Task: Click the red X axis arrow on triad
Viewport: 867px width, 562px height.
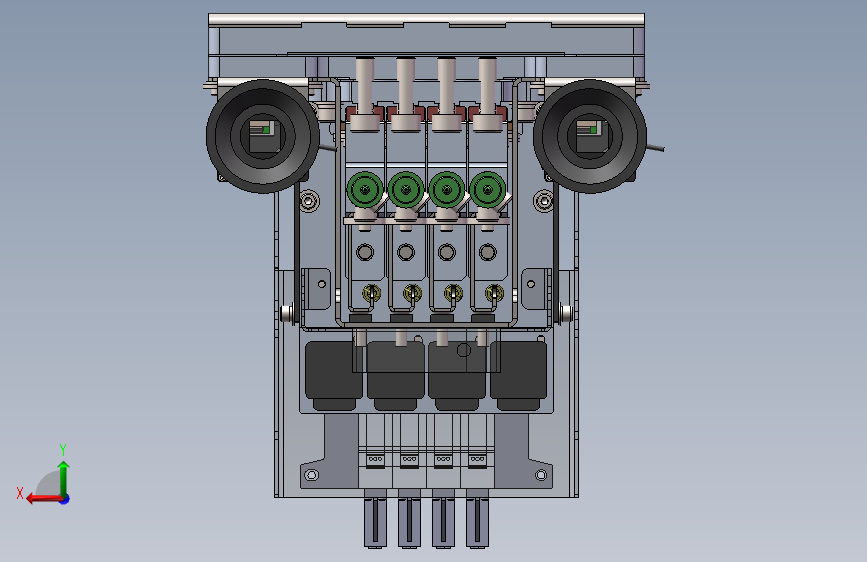Action: (43, 499)
